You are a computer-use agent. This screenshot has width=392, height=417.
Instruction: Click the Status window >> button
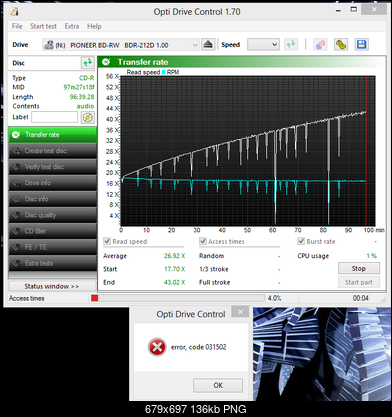pyautogui.click(x=52, y=286)
